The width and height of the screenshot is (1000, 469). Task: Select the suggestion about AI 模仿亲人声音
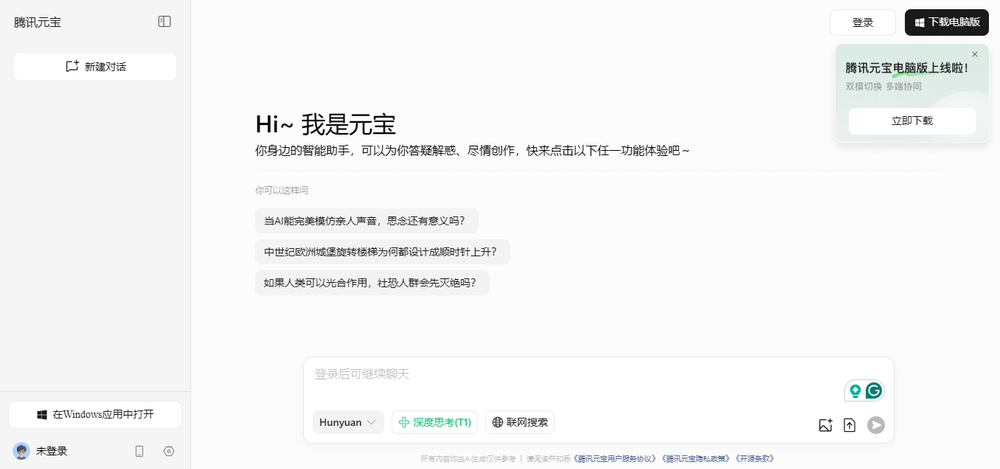click(367, 221)
